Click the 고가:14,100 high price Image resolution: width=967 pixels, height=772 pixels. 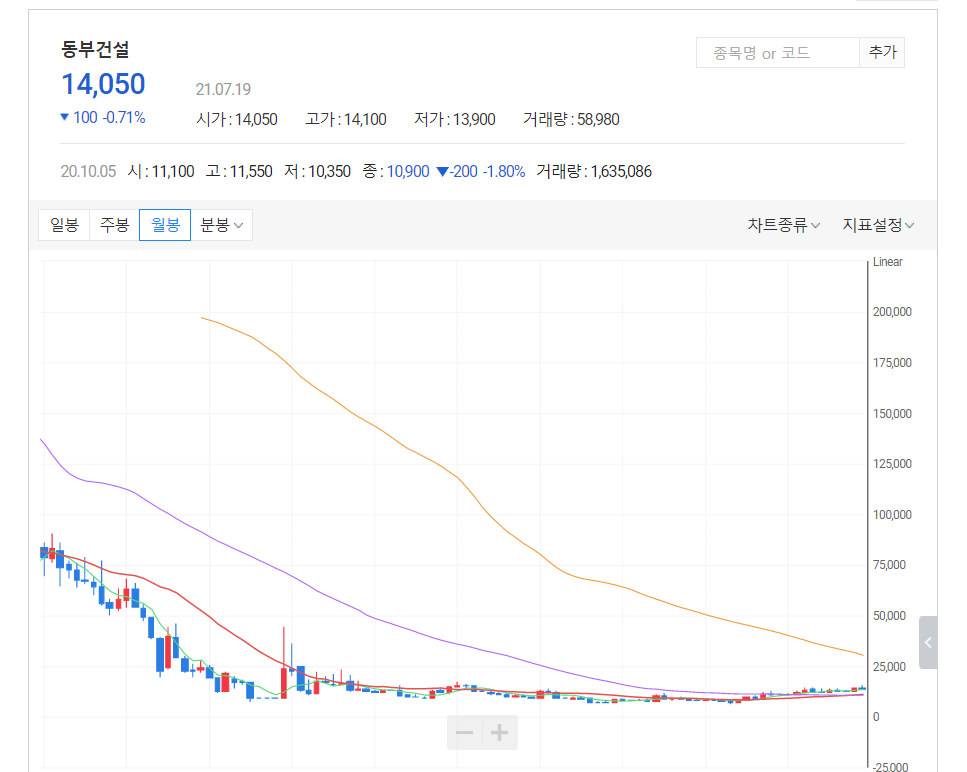[x=346, y=119]
